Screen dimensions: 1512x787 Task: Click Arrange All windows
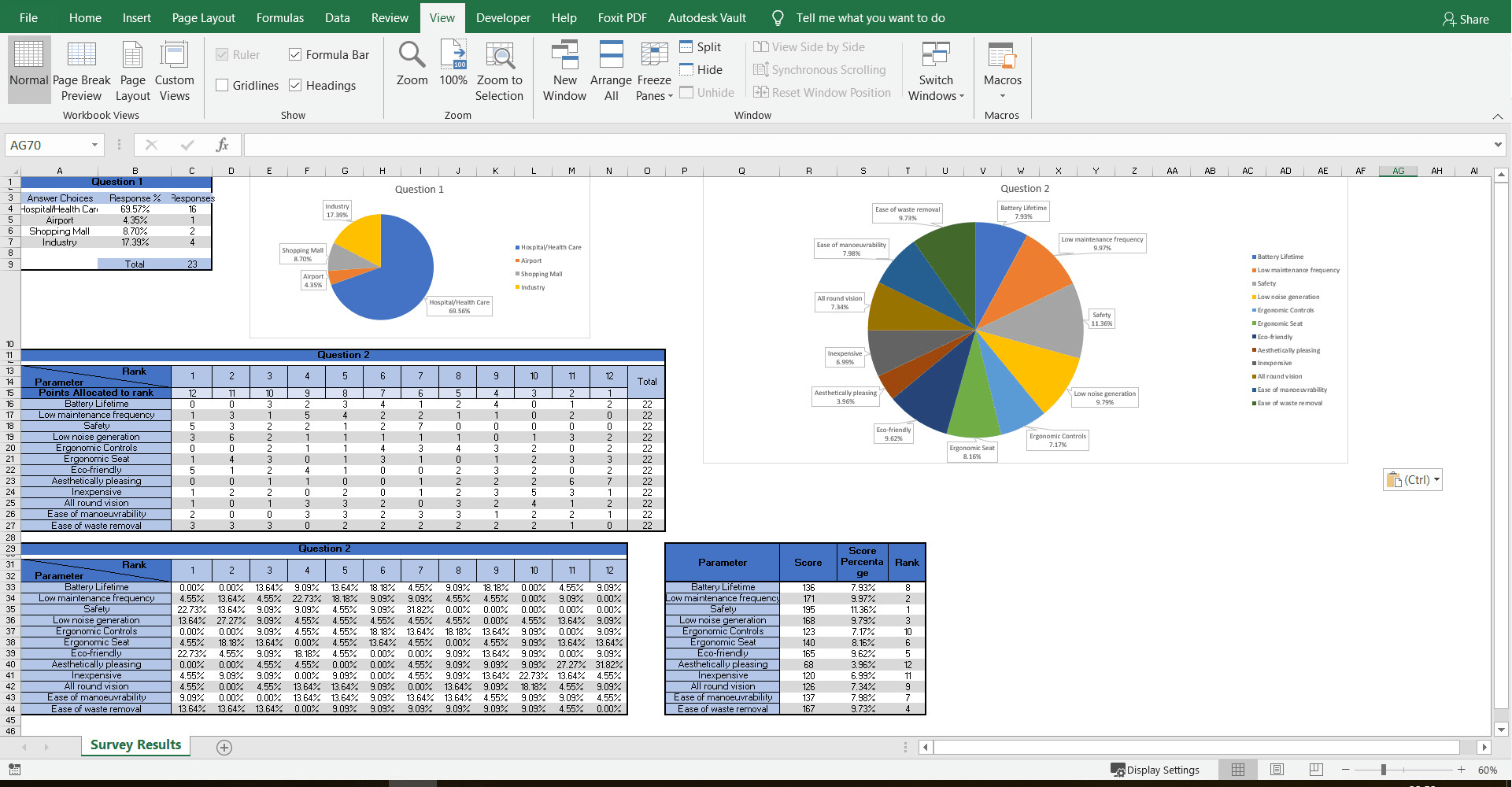[x=611, y=71]
